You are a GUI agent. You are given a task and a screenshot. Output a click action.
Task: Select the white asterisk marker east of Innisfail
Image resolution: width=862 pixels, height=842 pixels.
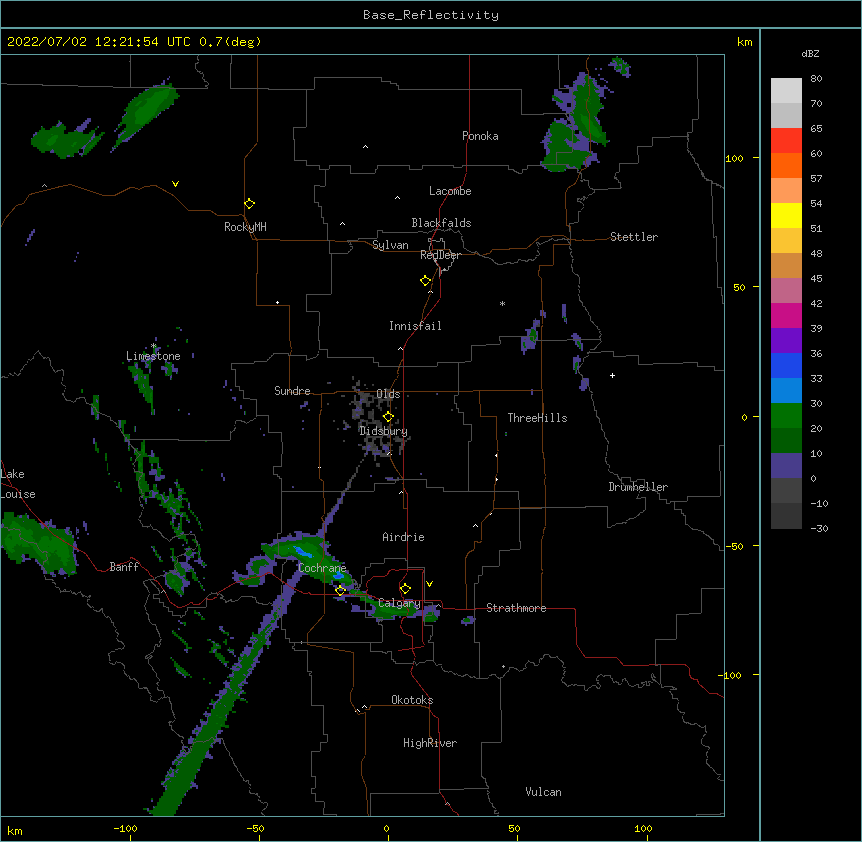tap(502, 303)
